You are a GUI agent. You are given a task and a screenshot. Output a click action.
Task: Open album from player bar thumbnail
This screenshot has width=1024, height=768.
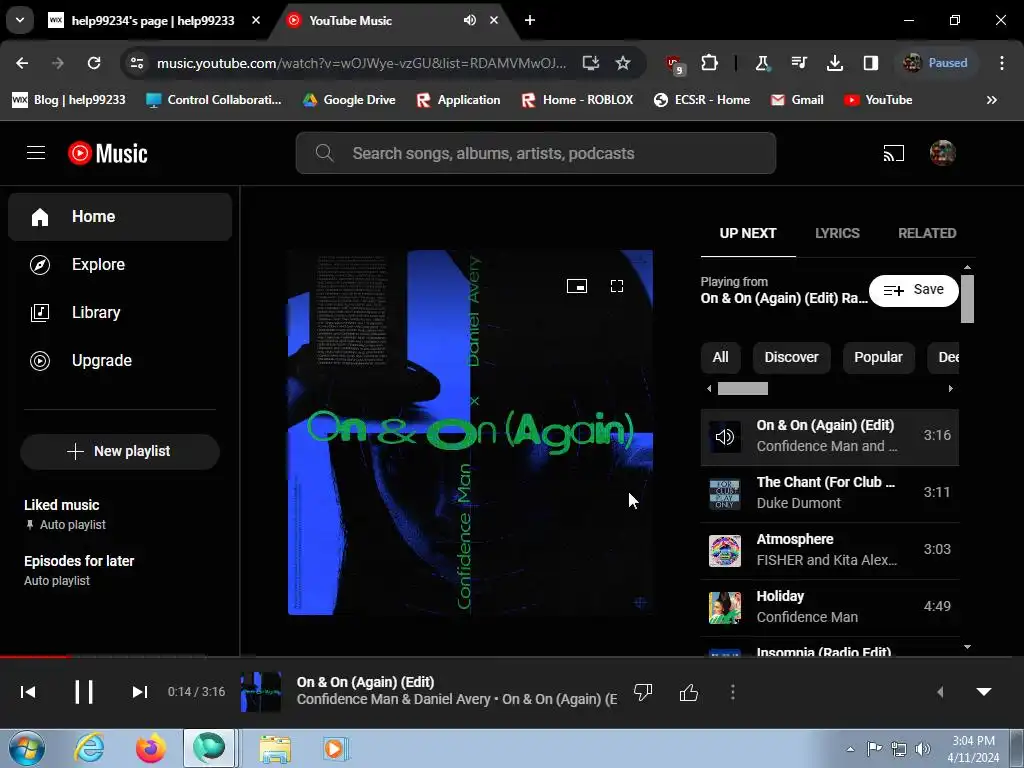261,692
